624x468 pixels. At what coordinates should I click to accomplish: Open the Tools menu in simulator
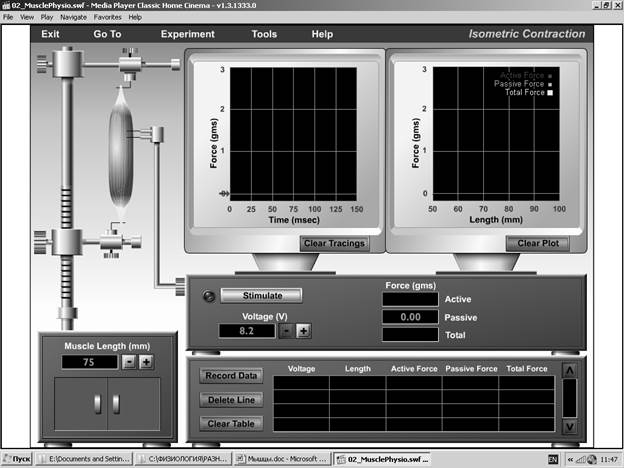pyautogui.click(x=264, y=34)
